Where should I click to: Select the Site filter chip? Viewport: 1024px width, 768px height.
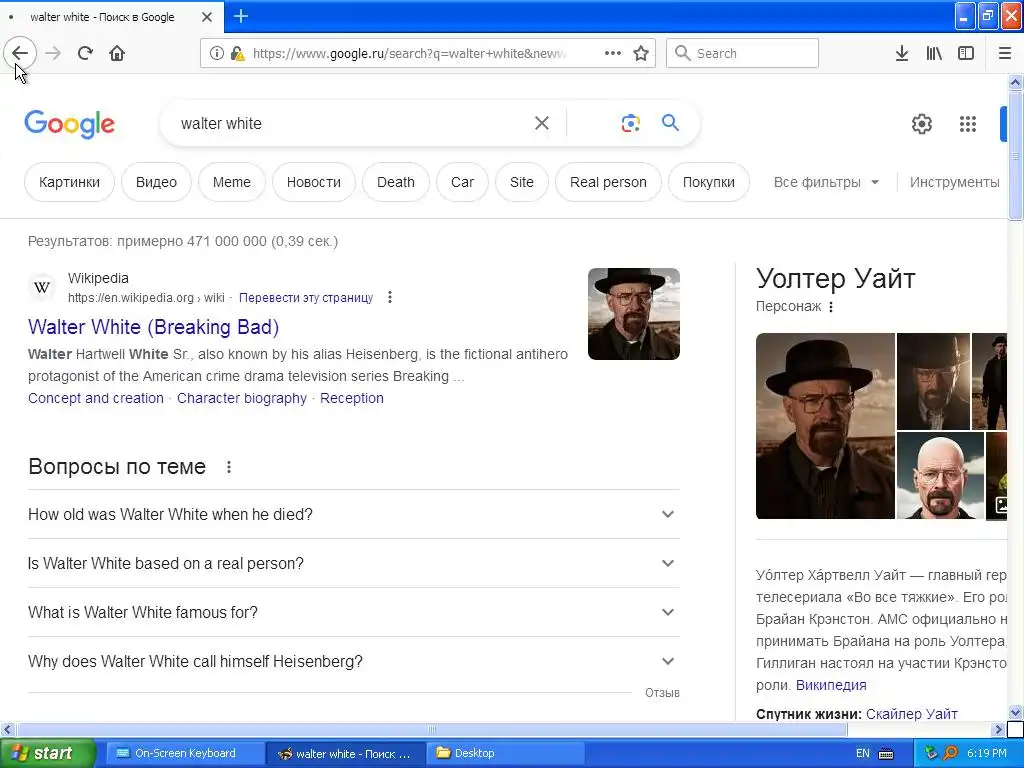tap(522, 182)
